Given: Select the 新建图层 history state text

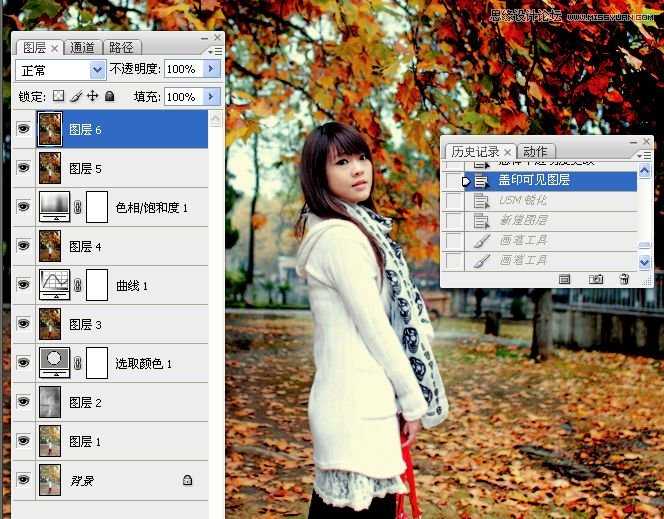Looking at the screenshot, I should pos(523,220).
